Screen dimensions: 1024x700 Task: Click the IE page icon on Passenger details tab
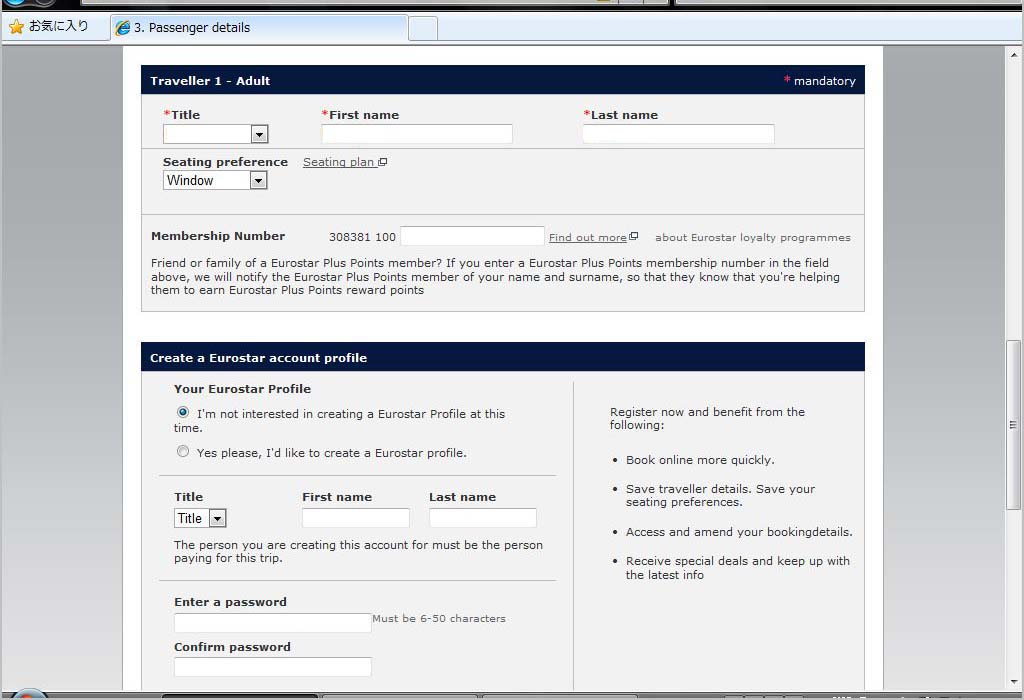123,28
